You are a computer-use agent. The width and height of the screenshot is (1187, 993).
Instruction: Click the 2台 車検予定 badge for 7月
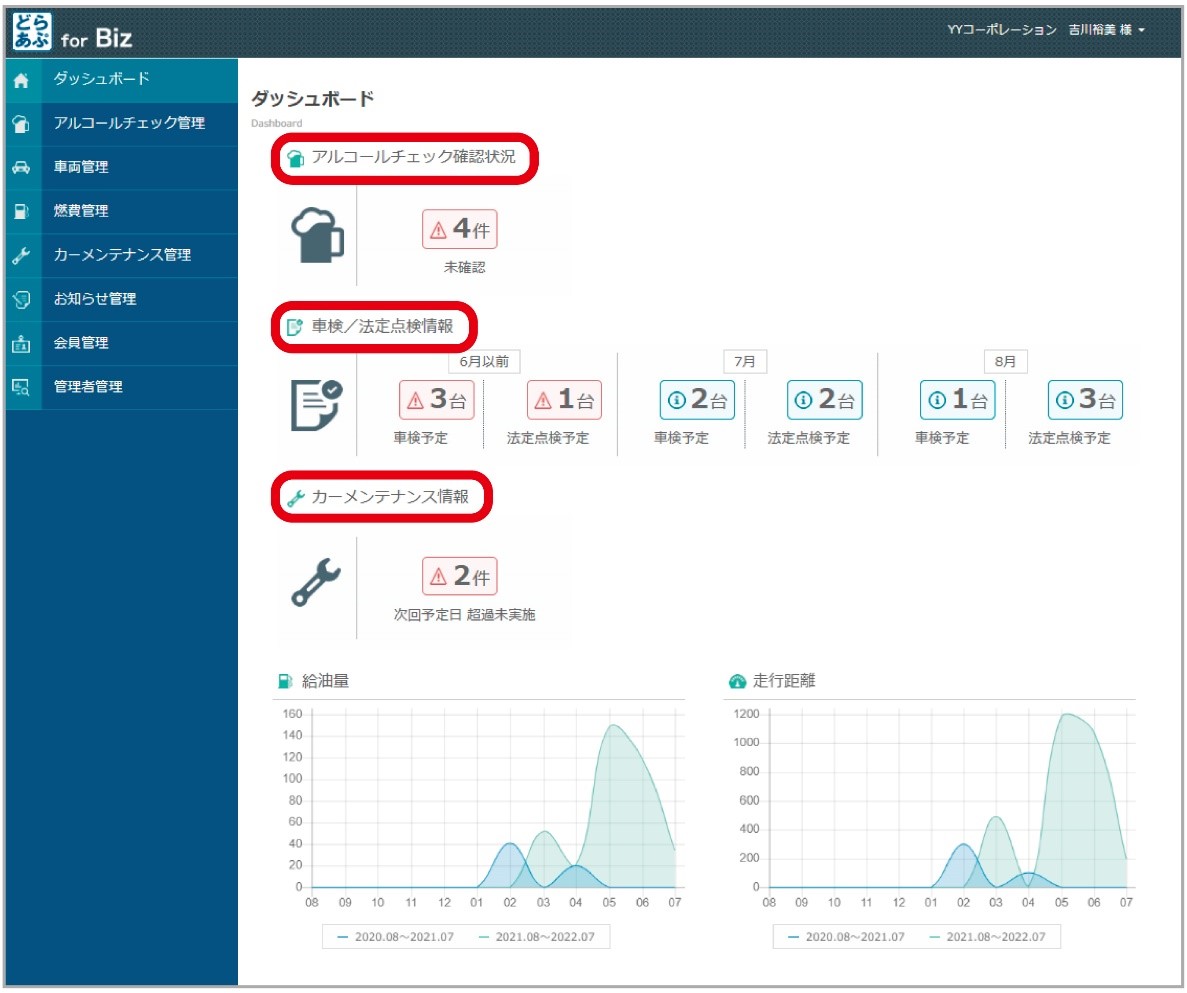click(697, 400)
